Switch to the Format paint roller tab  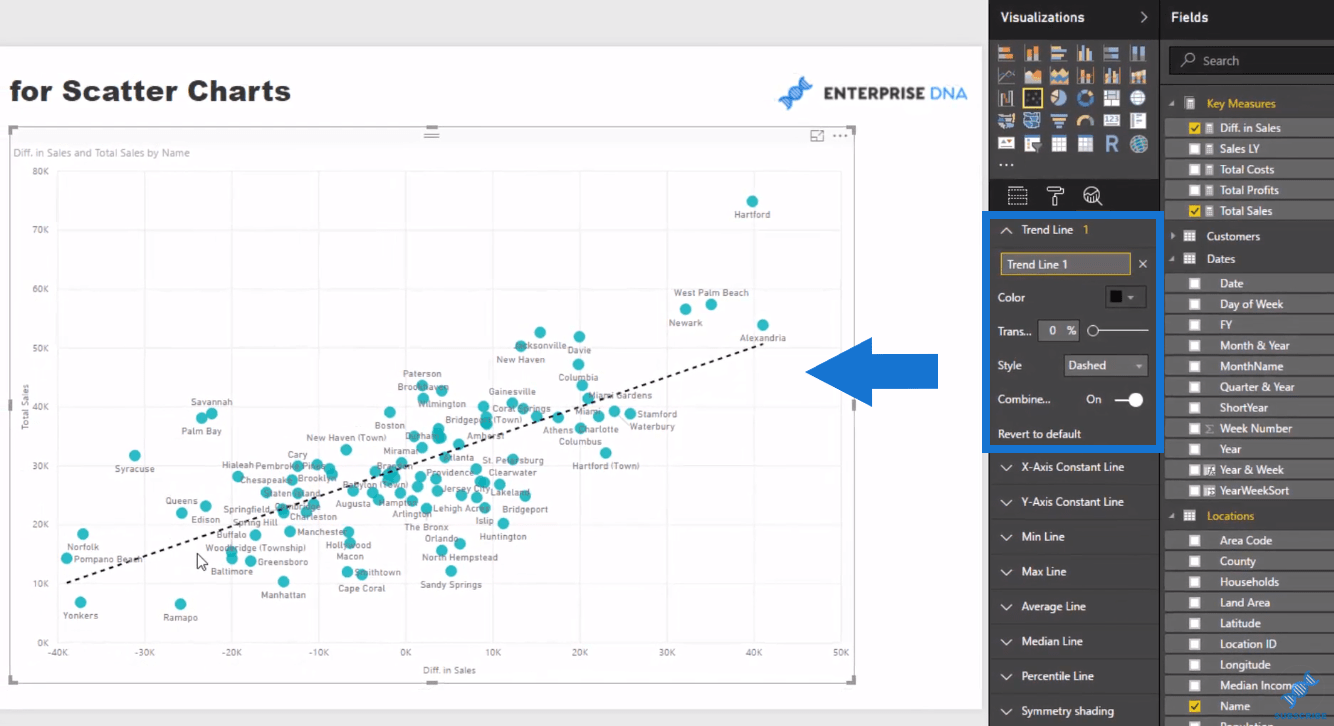pos(1055,196)
